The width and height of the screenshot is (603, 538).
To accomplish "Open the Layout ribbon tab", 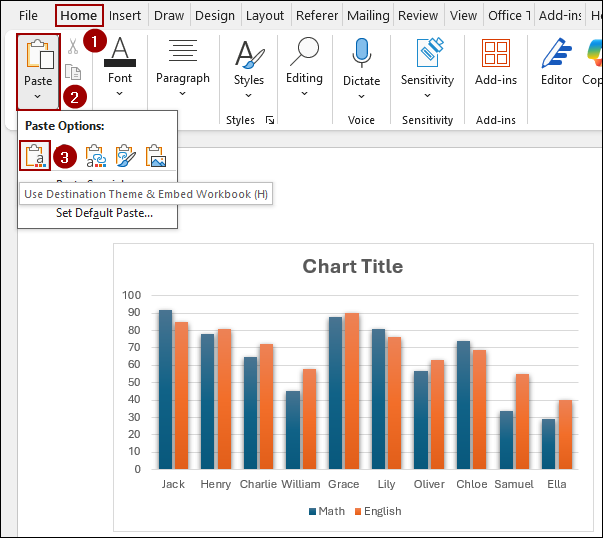I will (x=265, y=15).
